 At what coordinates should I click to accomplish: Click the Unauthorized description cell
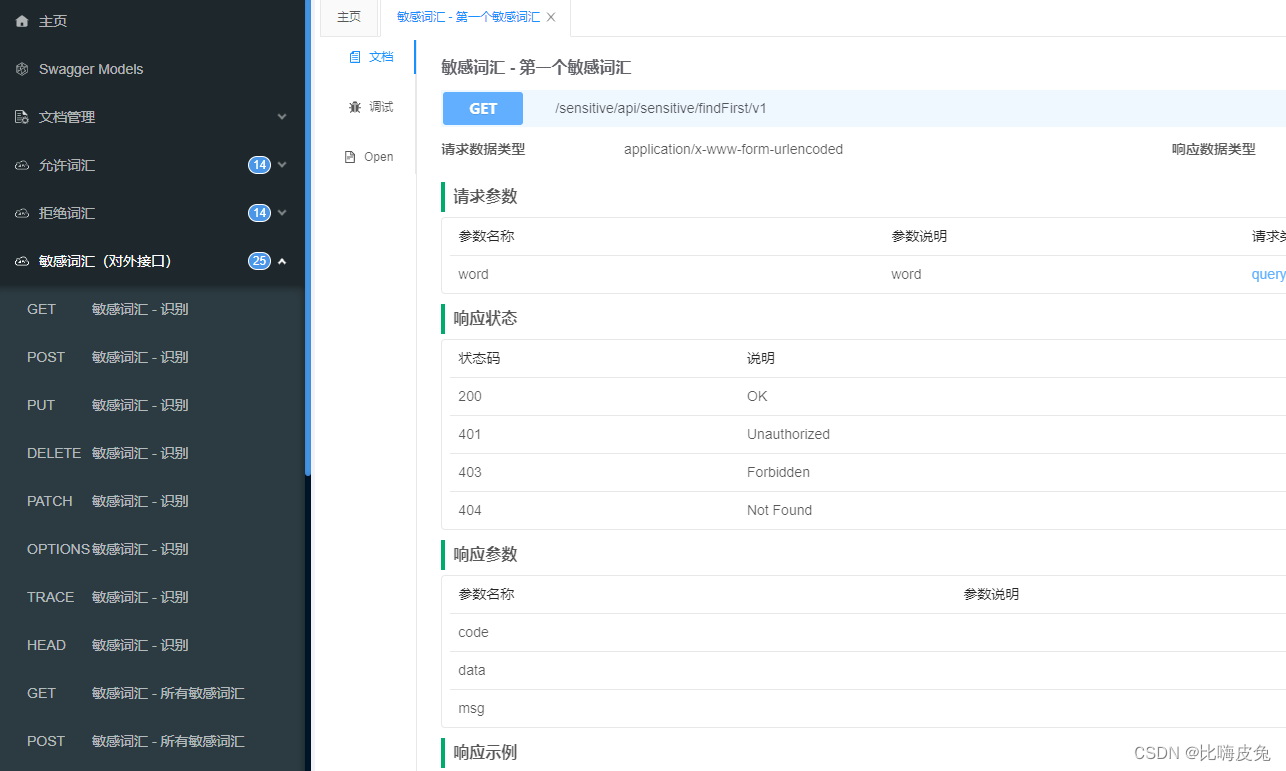click(x=788, y=434)
